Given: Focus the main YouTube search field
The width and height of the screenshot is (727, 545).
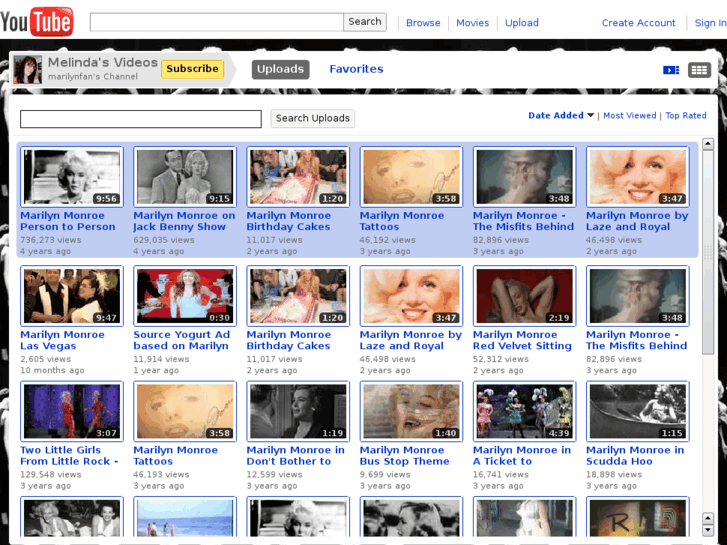Looking at the screenshot, I should 217,22.
